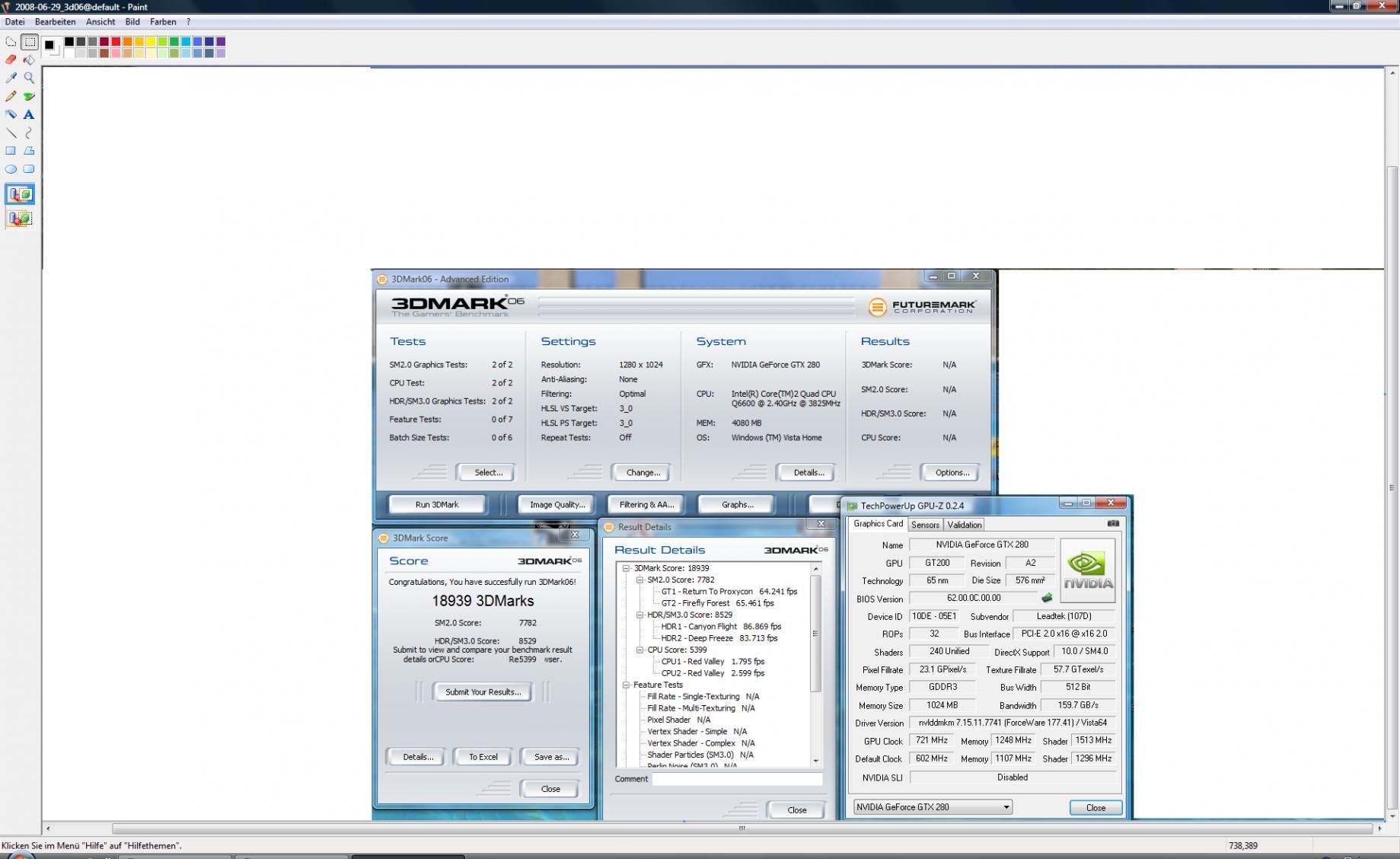The width and height of the screenshot is (1400, 859).
Task: Select the Rounded Rectangle tool
Action: point(29,169)
